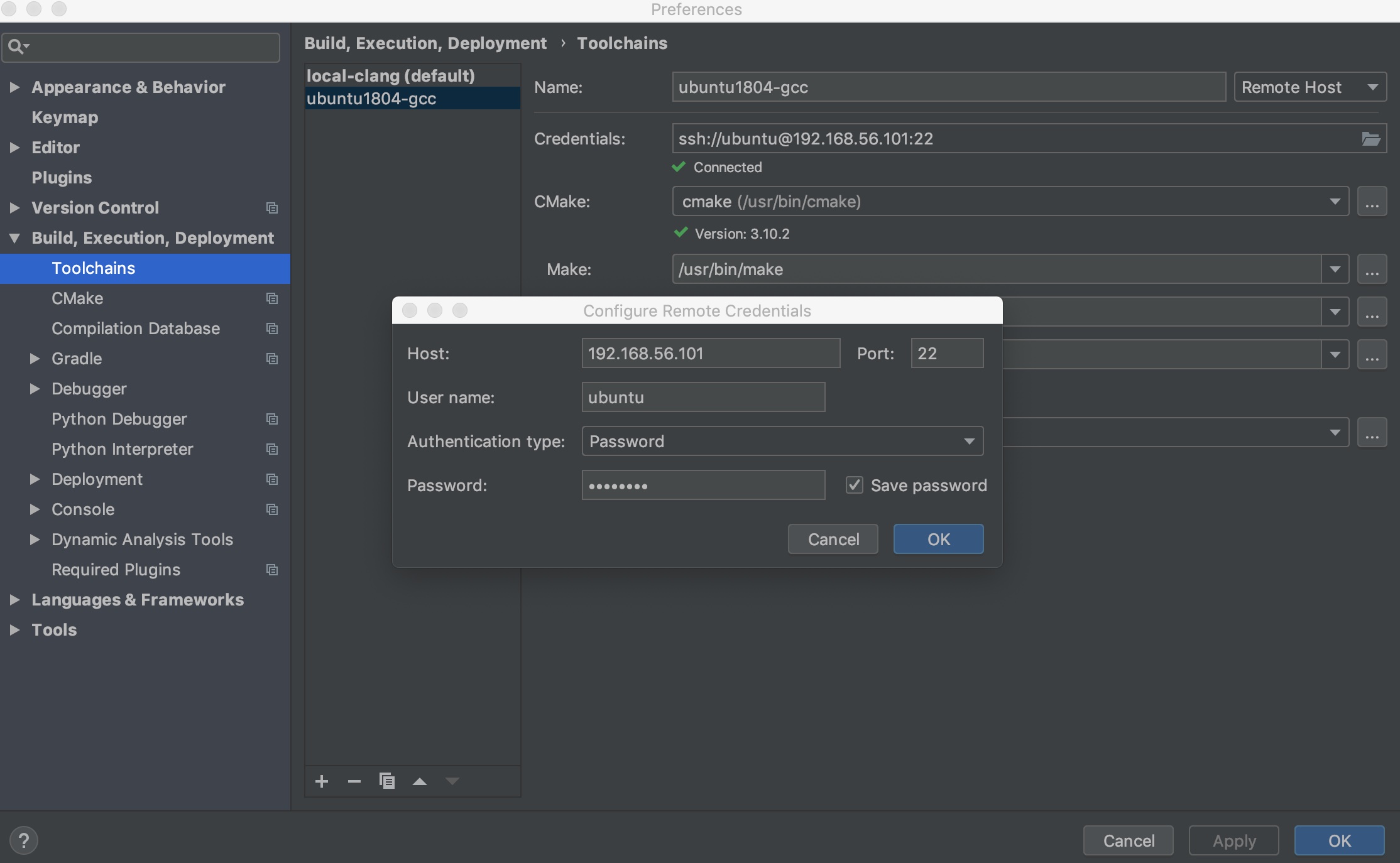Viewport: 1400px width, 863px height.
Task: Click the browse ellipsis button next to Make
Action: (x=1372, y=269)
